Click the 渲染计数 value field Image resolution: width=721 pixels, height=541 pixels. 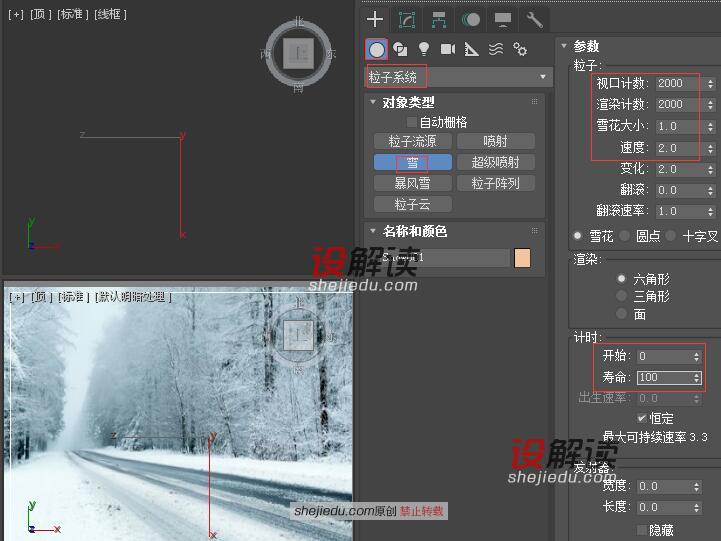coord(679,105)
